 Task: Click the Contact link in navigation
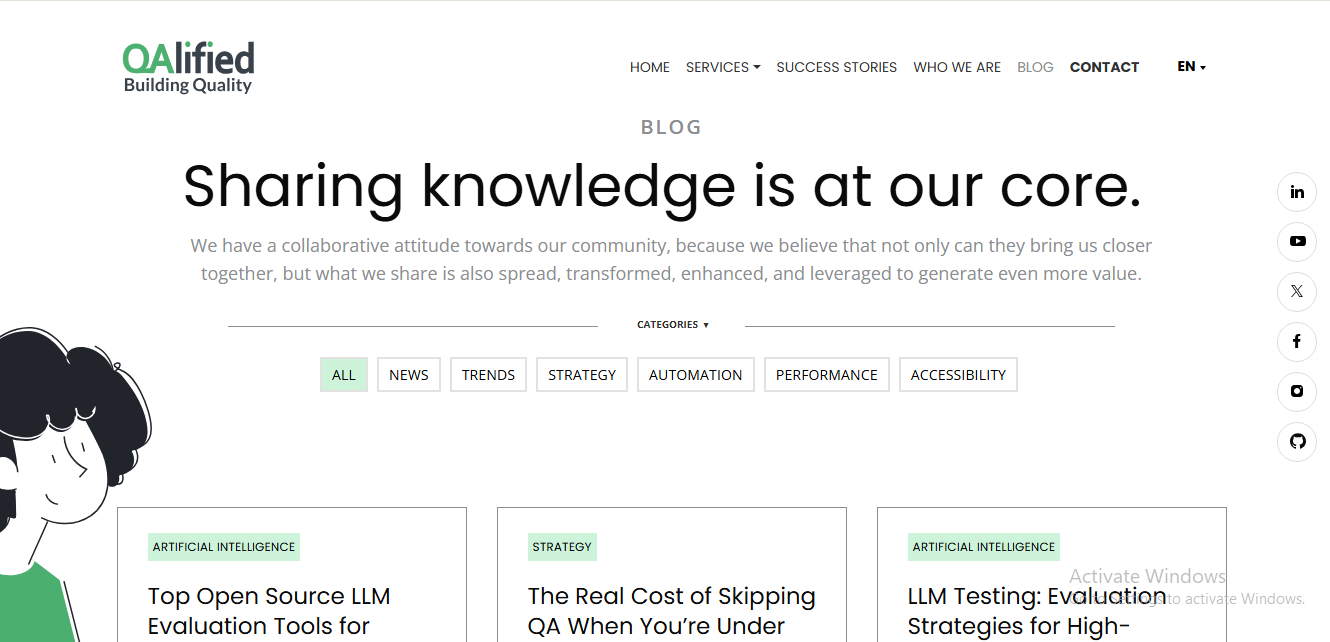click(1104, 67)
